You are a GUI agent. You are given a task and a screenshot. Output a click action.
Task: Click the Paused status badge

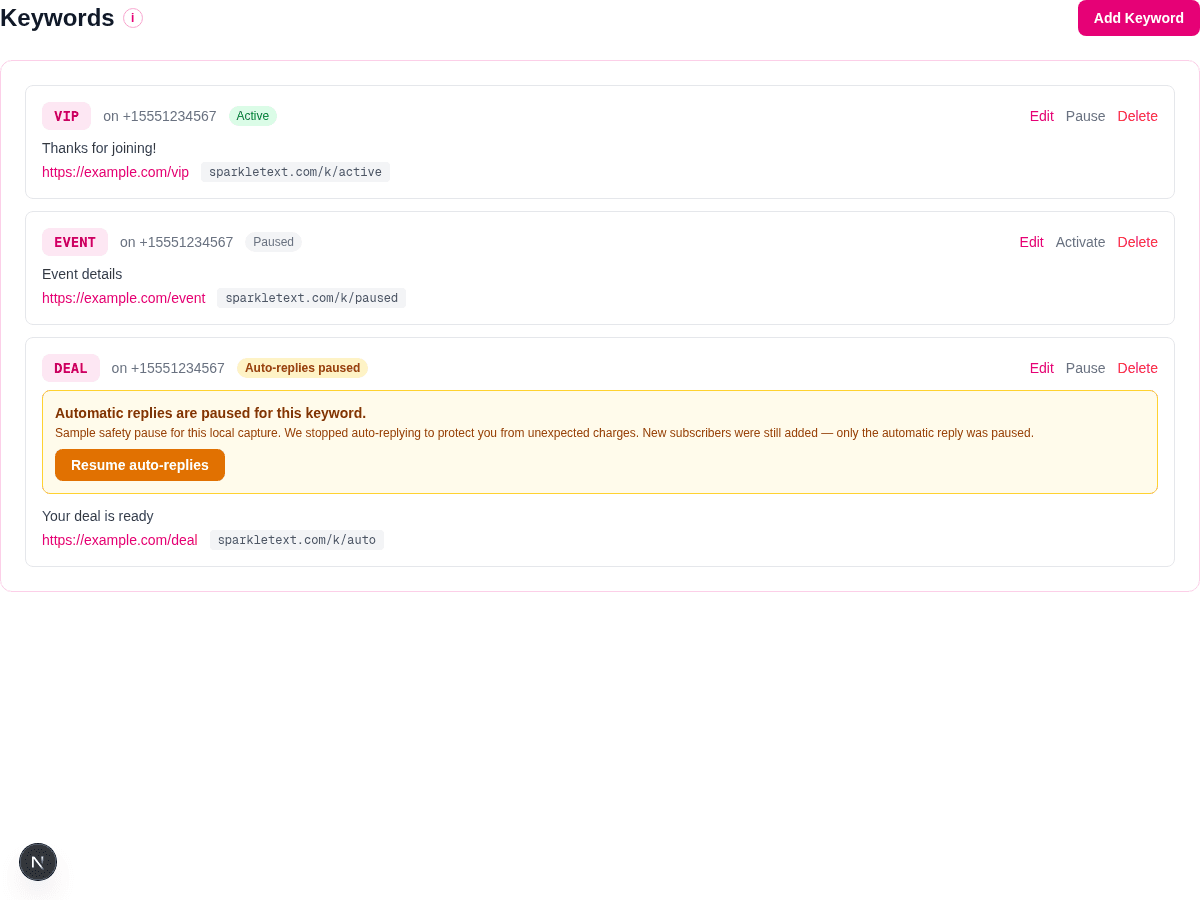(273, 242)
